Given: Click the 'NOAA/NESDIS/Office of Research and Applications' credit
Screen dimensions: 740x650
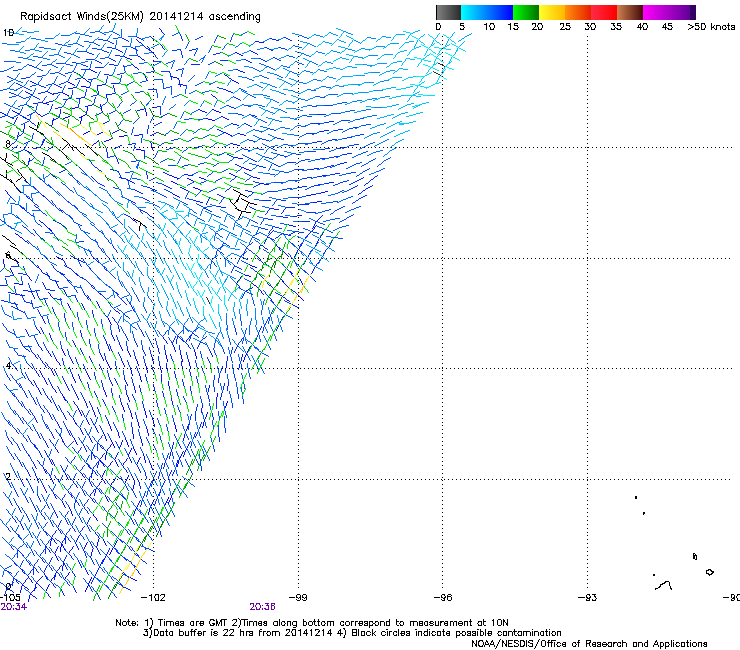Looking at the screenshot, I should click(589, 644).
